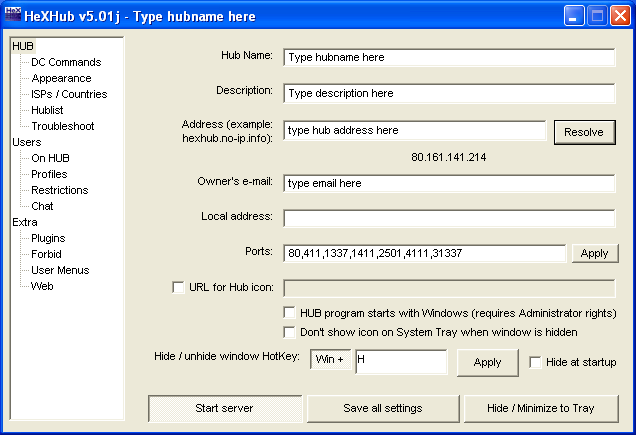Click Save all settings
This screenshot has width=636, height=435.
(x=382, y=408)
